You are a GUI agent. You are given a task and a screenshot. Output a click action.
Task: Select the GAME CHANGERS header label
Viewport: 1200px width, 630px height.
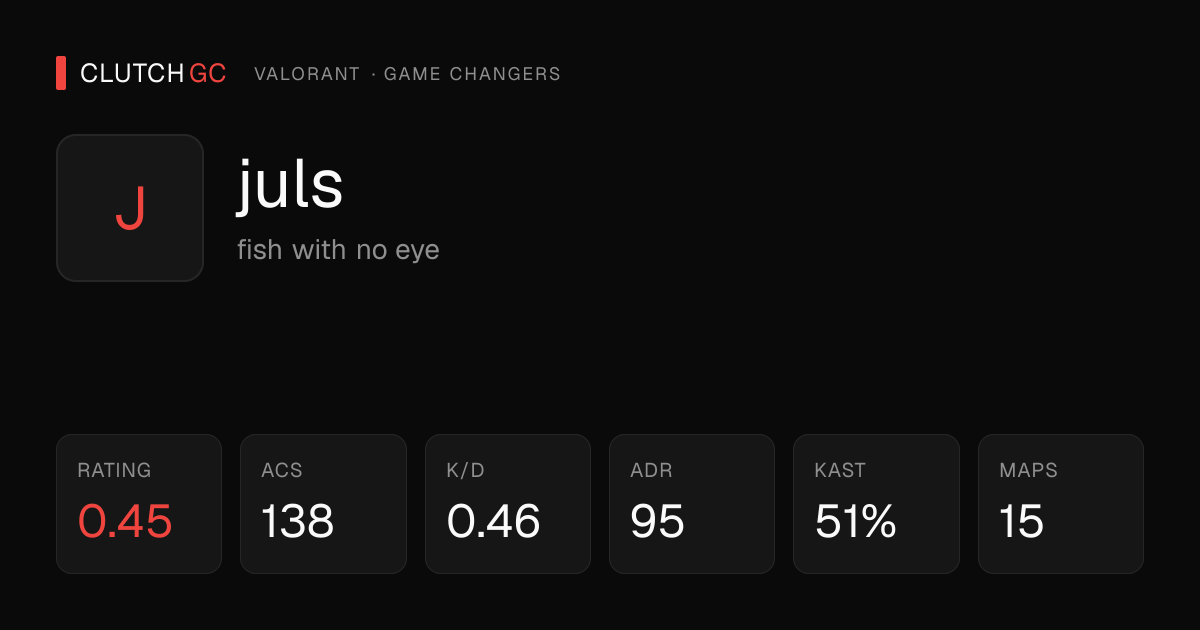472,74
